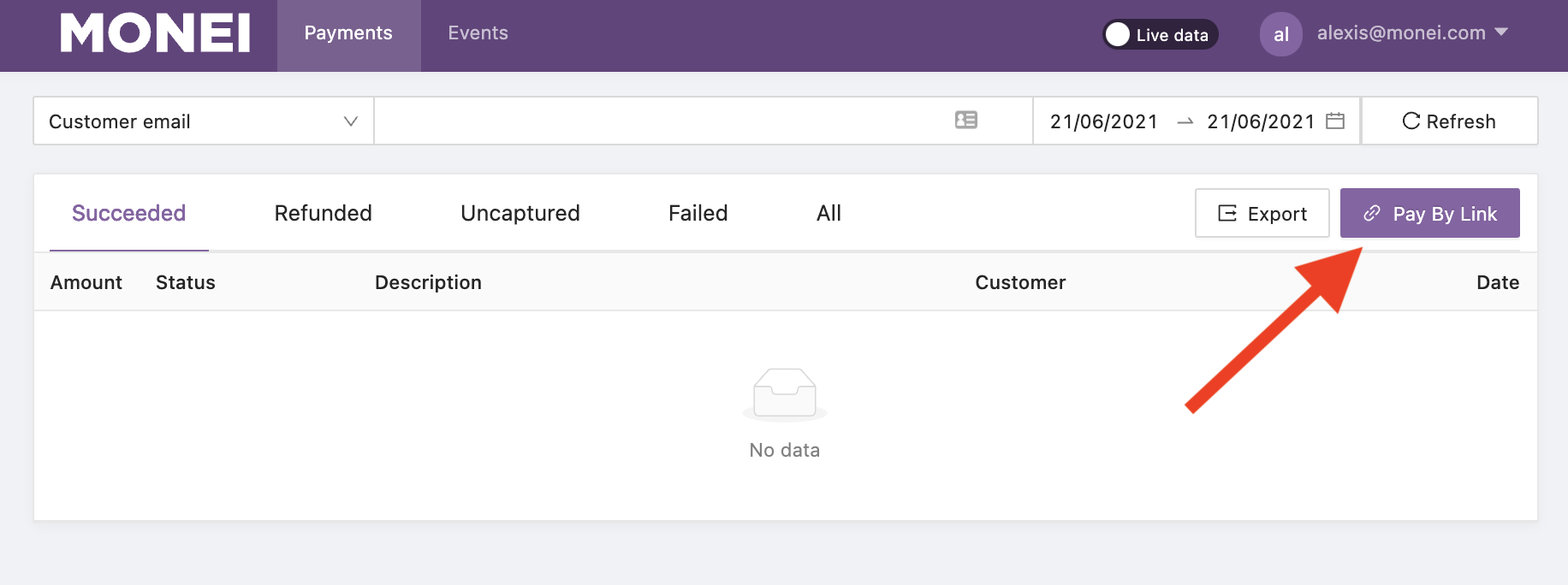Click the contact card icon in search field
Screen dimensions: 1568x585
pyautogui.click(x=966, y=120)
